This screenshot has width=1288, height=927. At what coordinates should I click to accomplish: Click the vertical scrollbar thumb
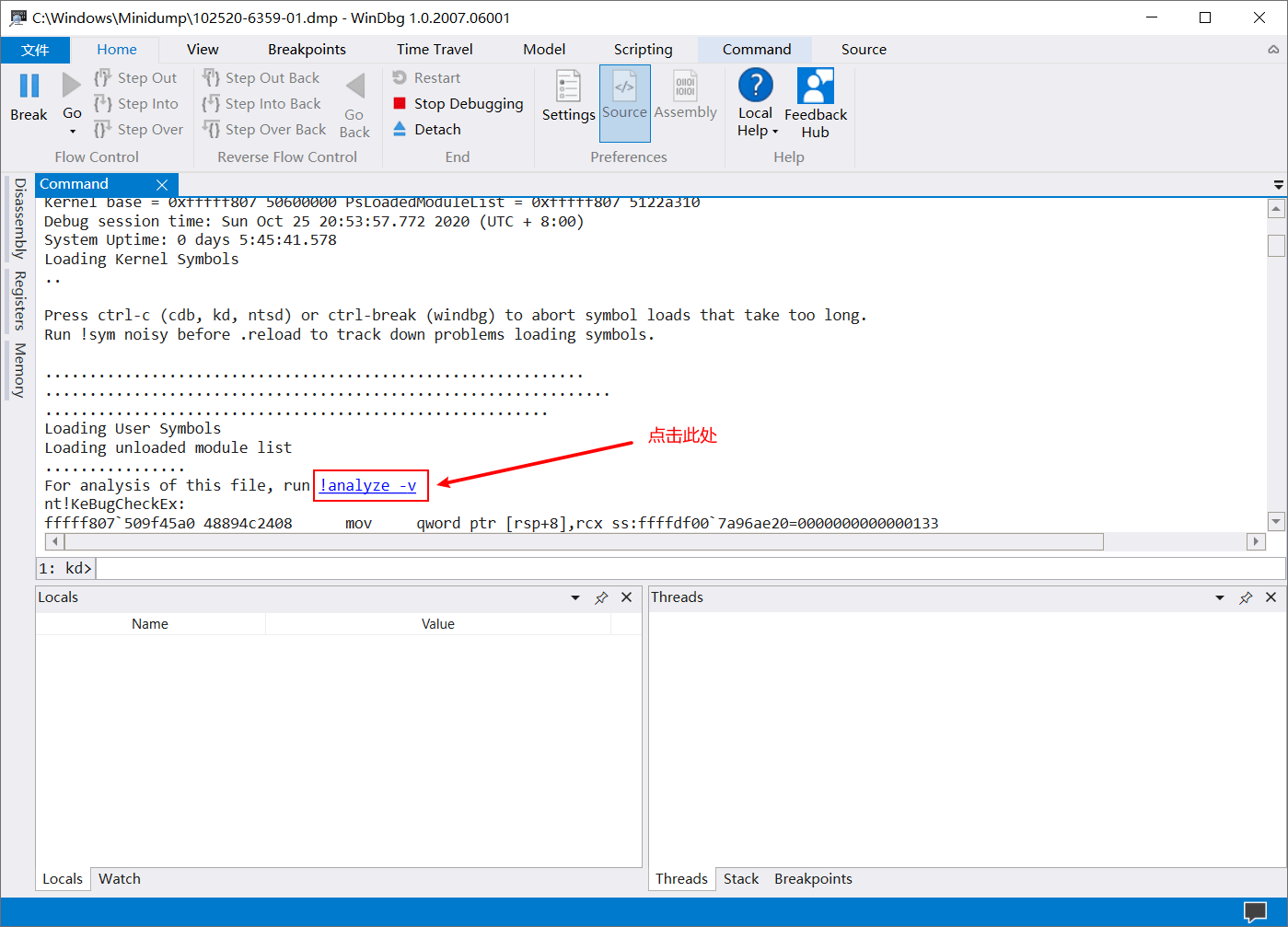tap(1276, 245)
